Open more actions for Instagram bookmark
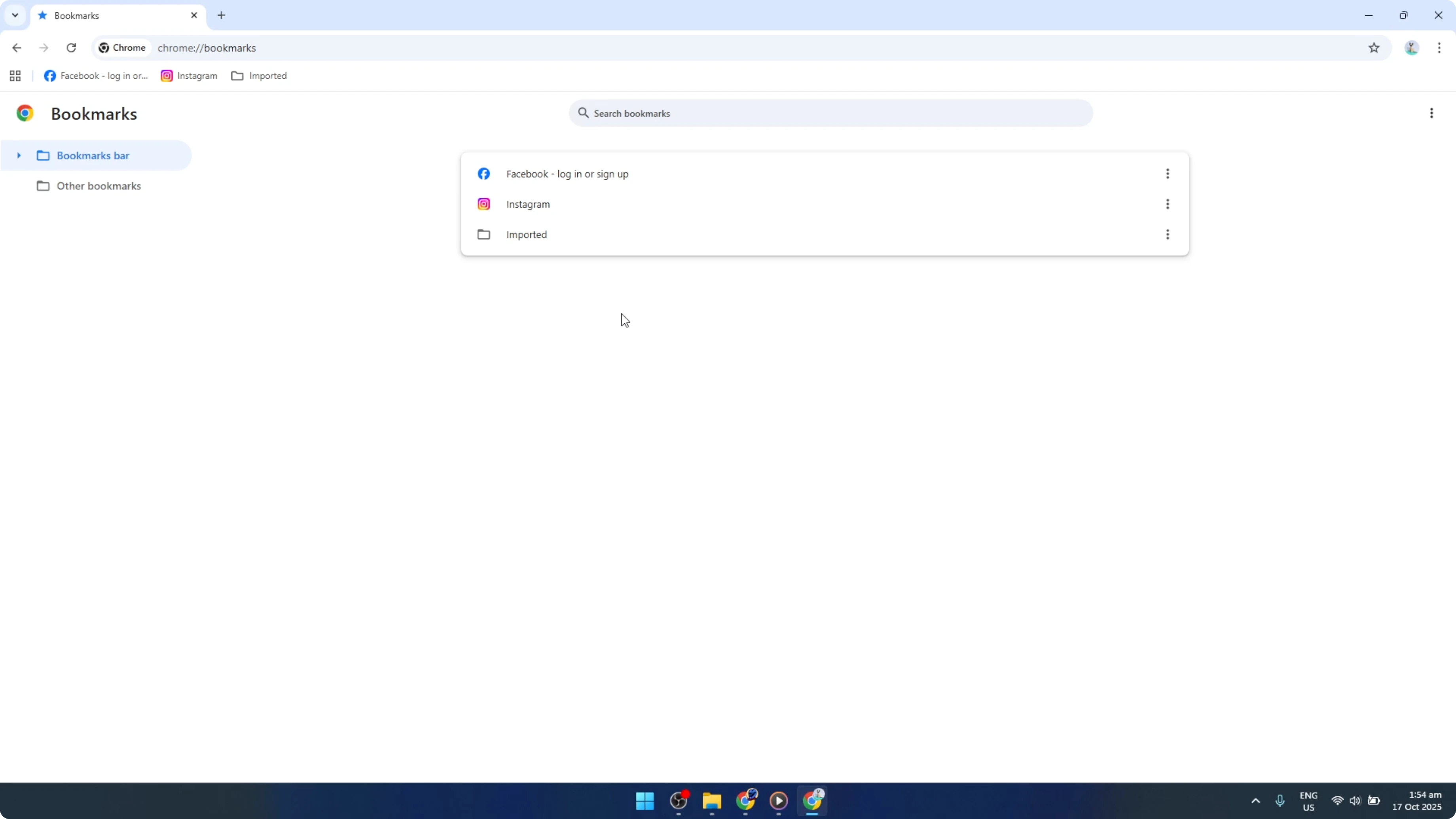Screen dimensions: 1456x819 1167,204
